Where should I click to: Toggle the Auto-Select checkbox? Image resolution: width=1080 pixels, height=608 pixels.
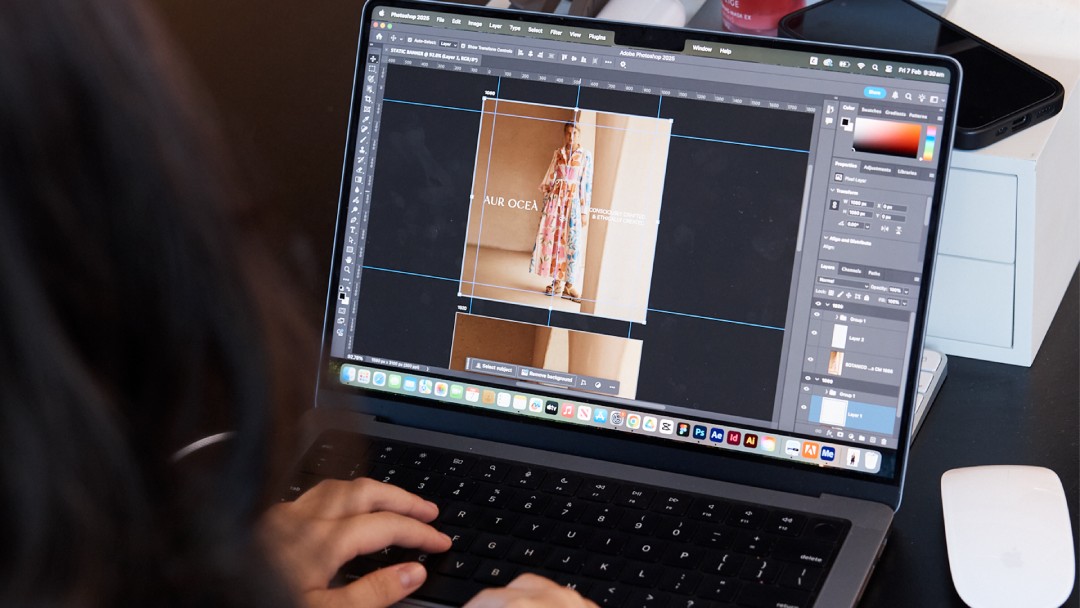410,40
